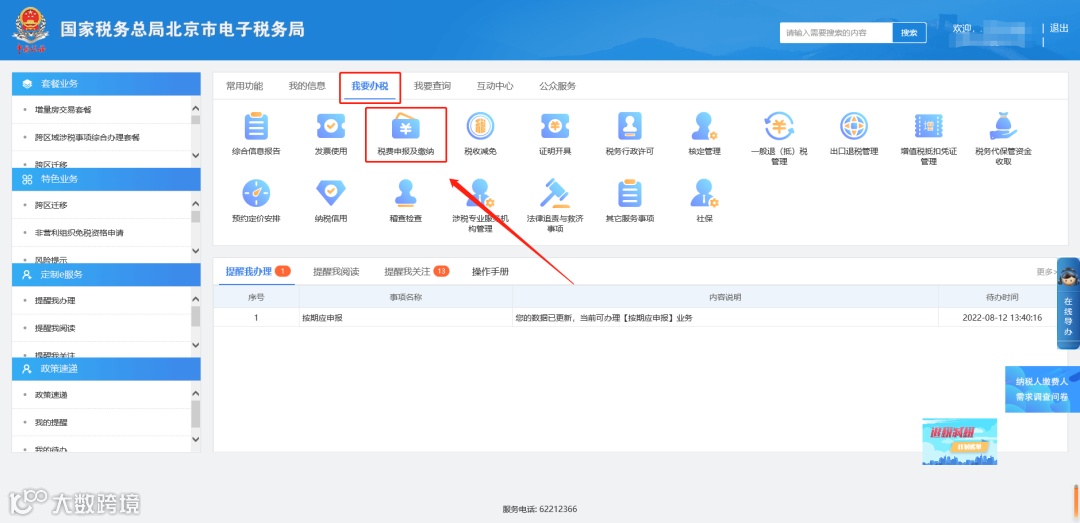Open 证明开具 icon
The image size is (1080, 523).
pyautogui.click(x=554, y=126)
